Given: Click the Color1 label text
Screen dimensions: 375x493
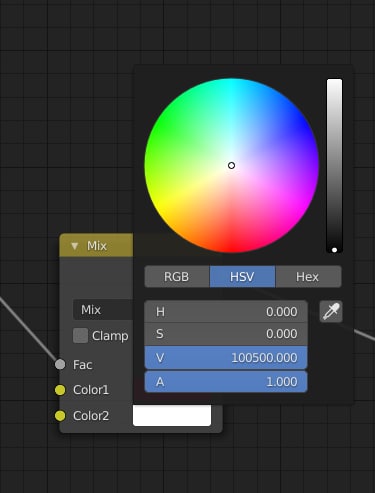Looking at the screenshot, I should 91,390.
